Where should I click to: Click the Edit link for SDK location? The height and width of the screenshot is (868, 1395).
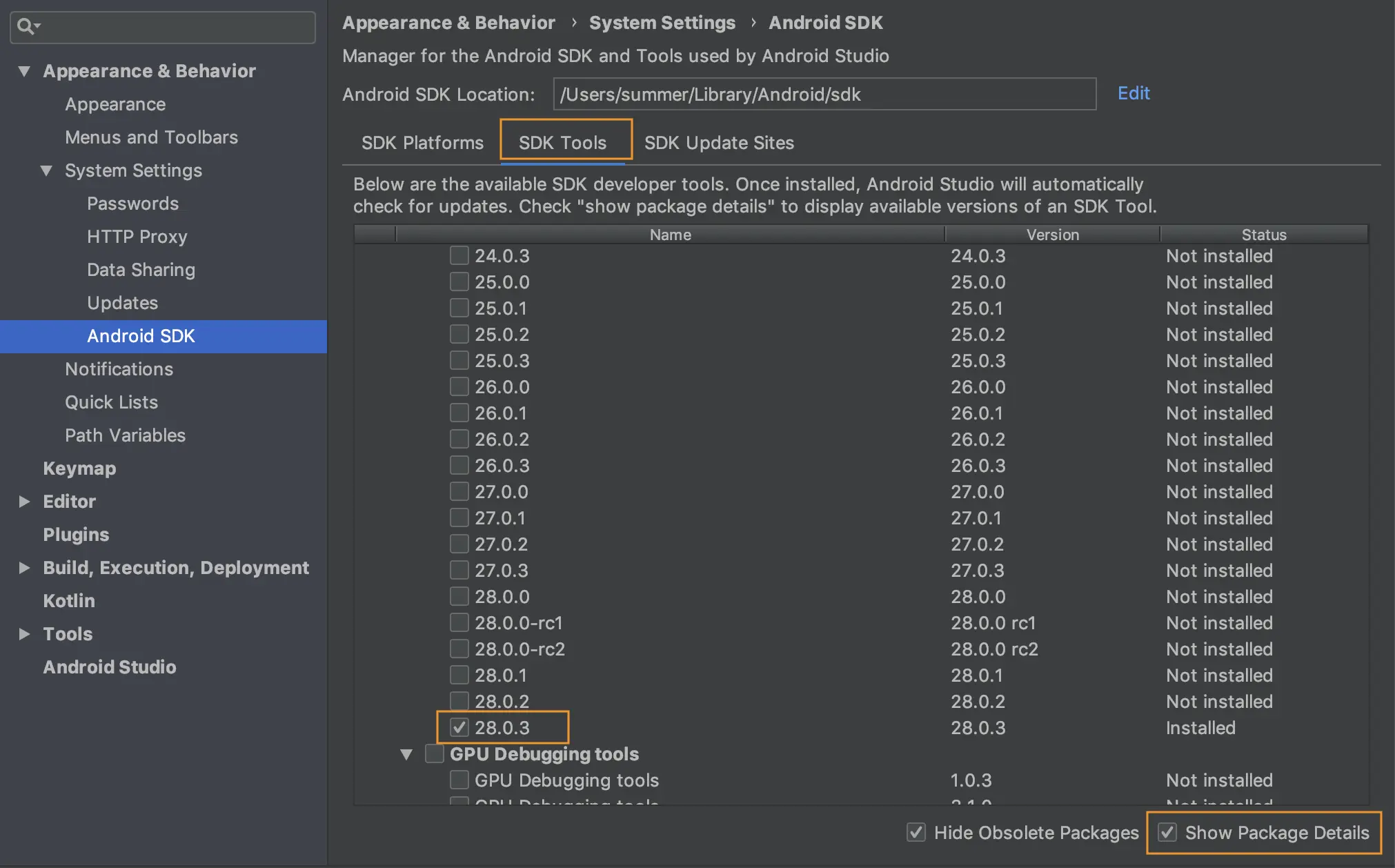(x=1134, y=93)
